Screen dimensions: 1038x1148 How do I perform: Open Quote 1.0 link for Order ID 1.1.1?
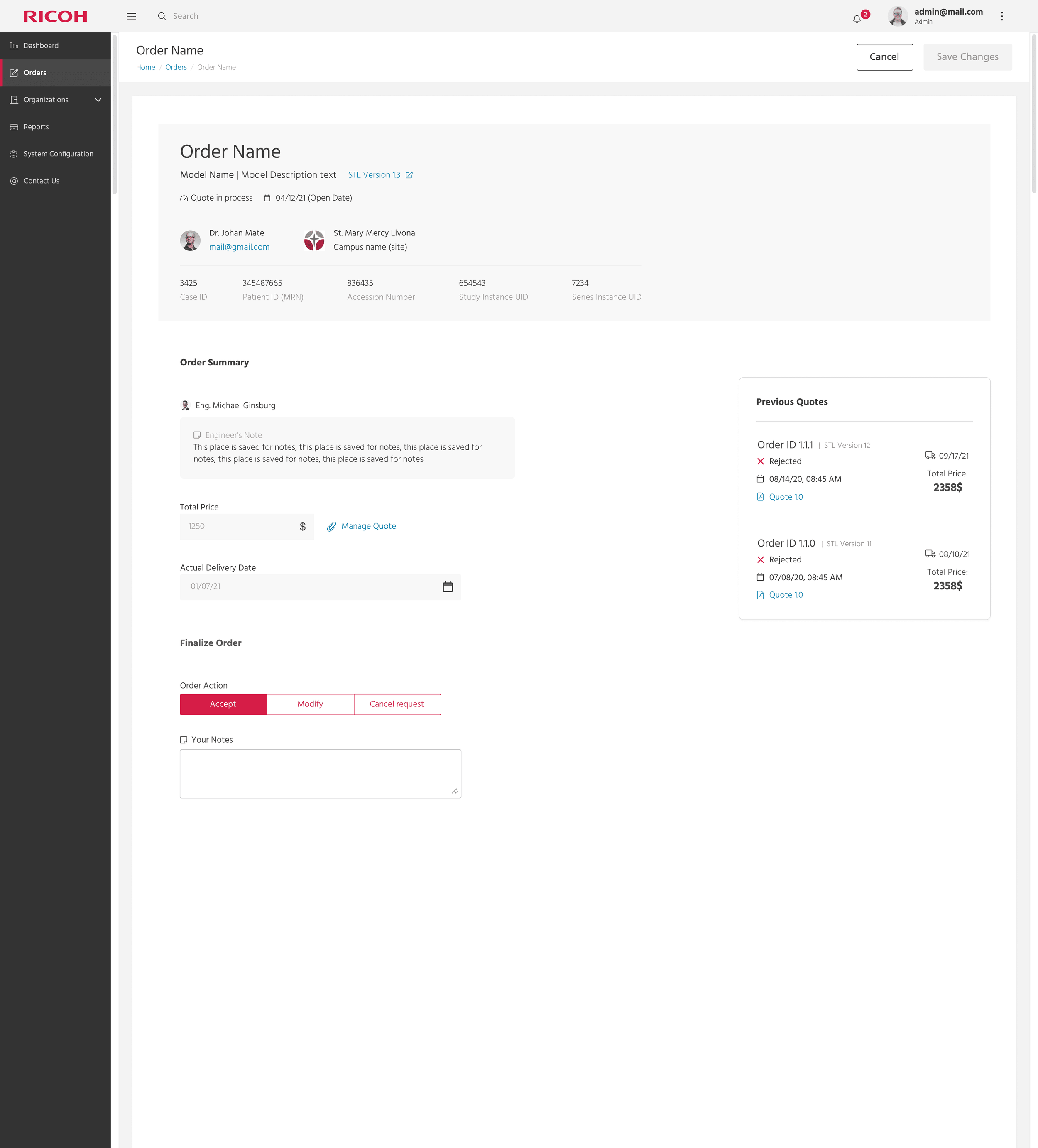tap(786, 497)
